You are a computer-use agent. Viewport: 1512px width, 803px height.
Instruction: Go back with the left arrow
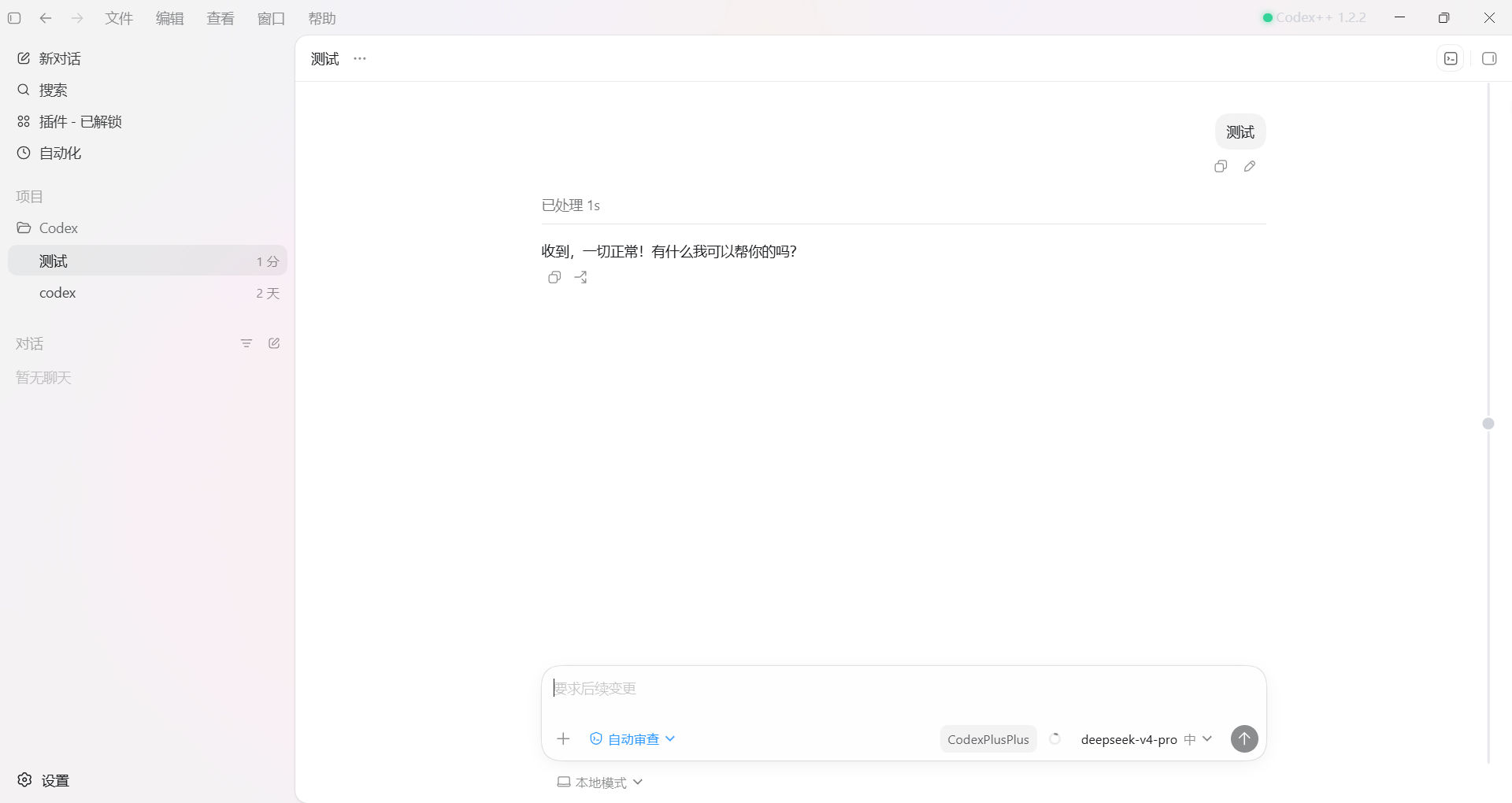point(46,18)
